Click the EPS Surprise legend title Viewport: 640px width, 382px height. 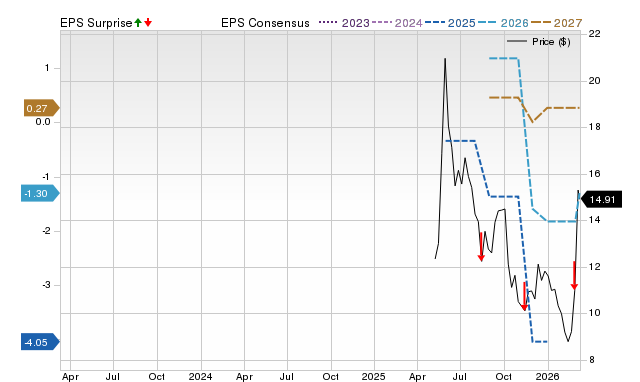[x=96, y=23]
